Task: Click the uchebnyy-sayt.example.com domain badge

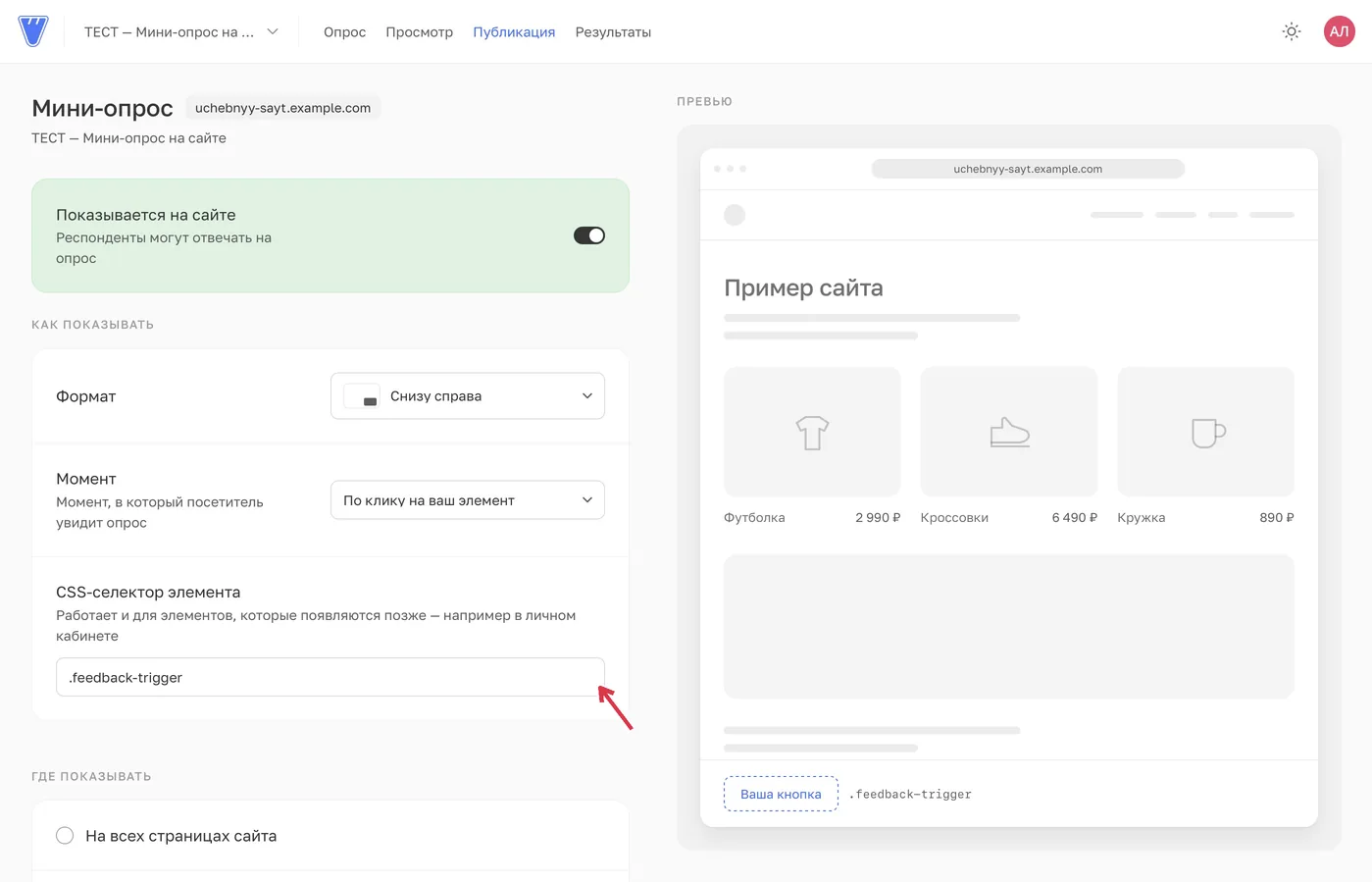Action: click(282, 108)
